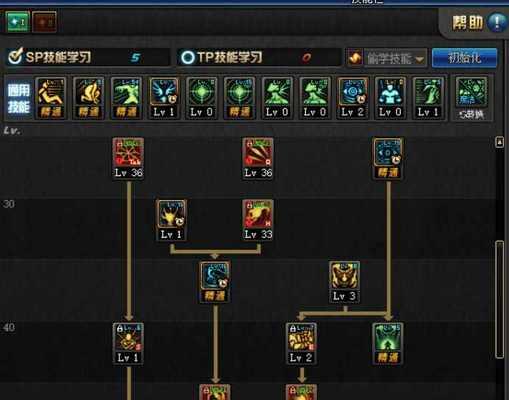The height and width of the screenshot is (400, 509).
Task: Click the 初始化 reset button
Action: (x=464, y=58)
